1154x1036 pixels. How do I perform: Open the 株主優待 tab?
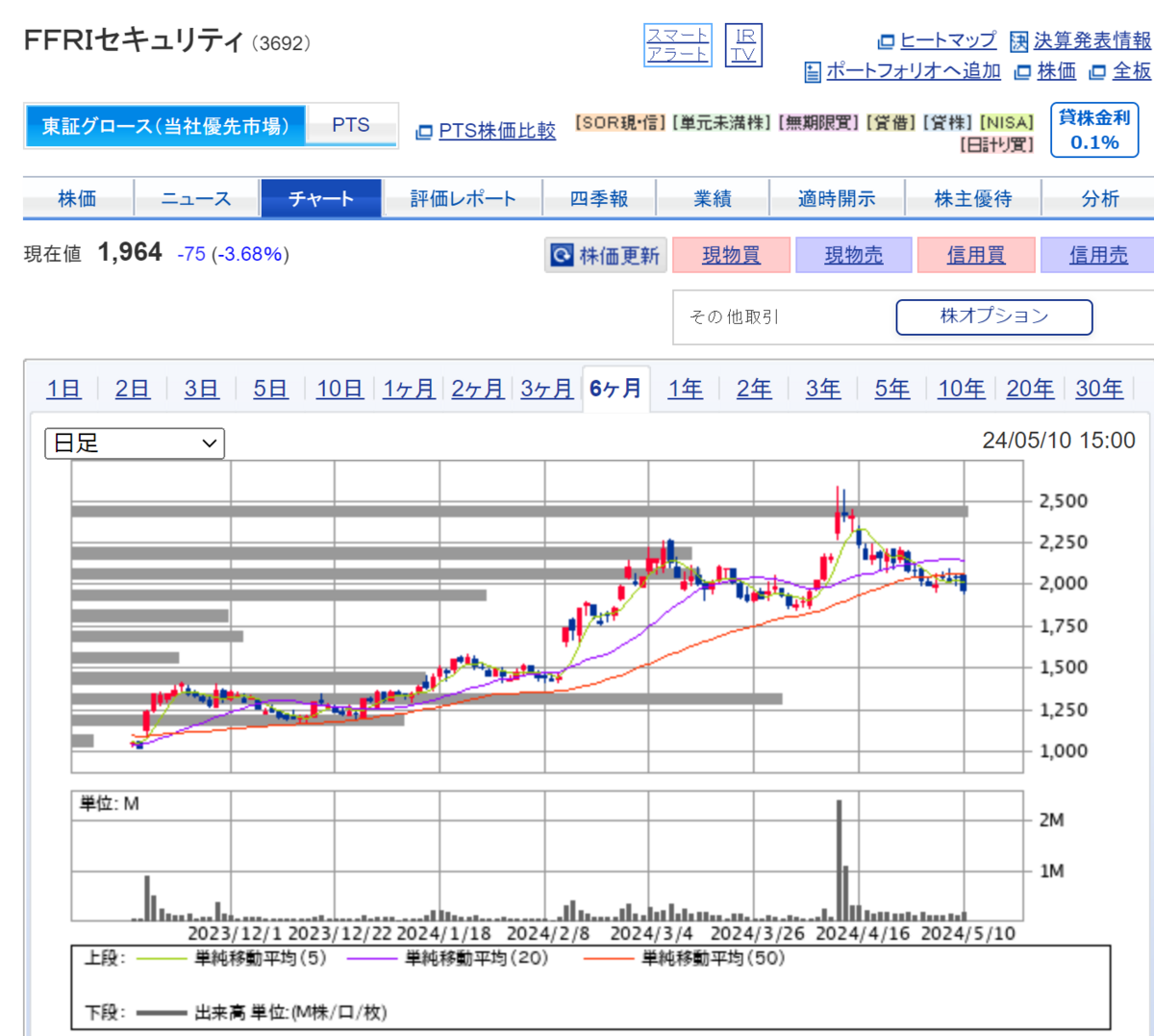pyautogui.click(x=973, y=198)
